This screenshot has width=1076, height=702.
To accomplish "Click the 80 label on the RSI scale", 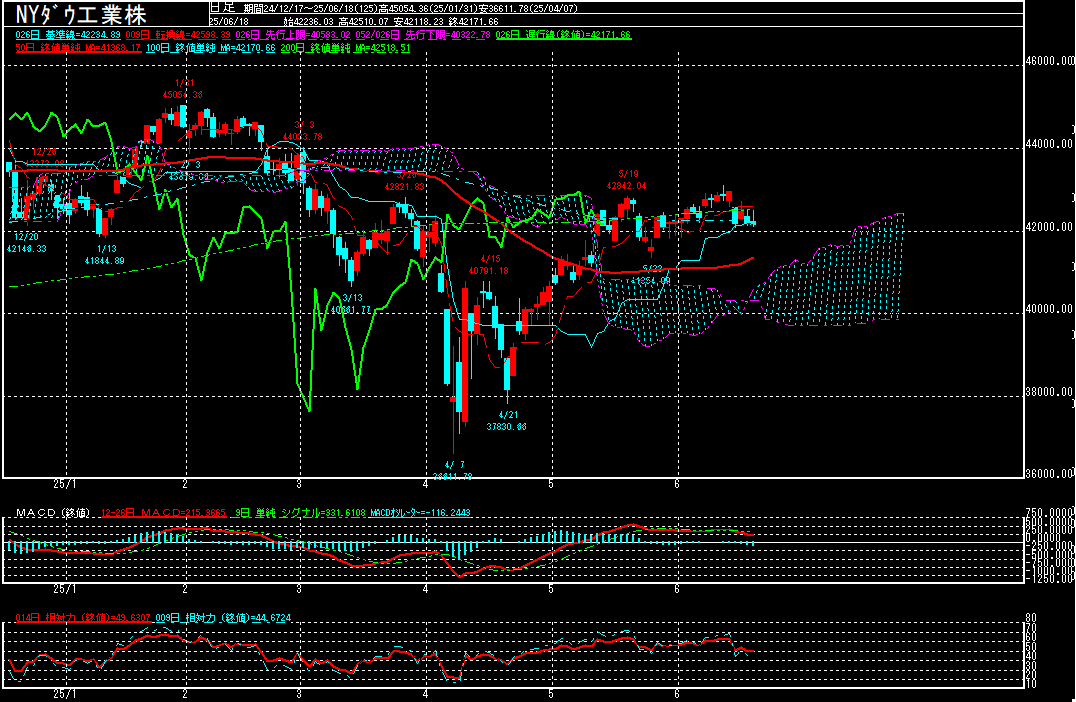I will [1030, 618].
